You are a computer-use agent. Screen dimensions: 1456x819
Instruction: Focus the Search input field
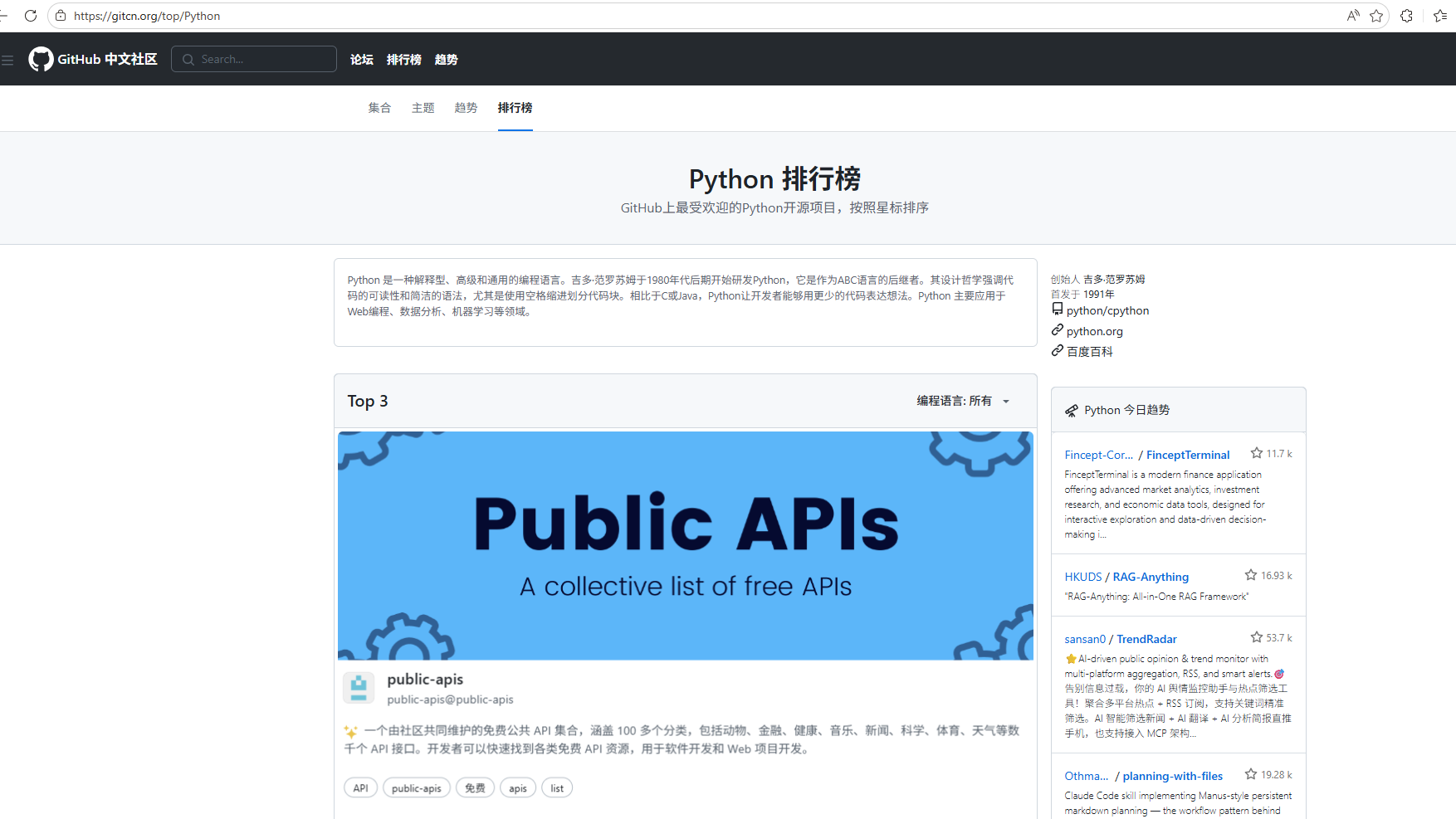pos(254,59)
